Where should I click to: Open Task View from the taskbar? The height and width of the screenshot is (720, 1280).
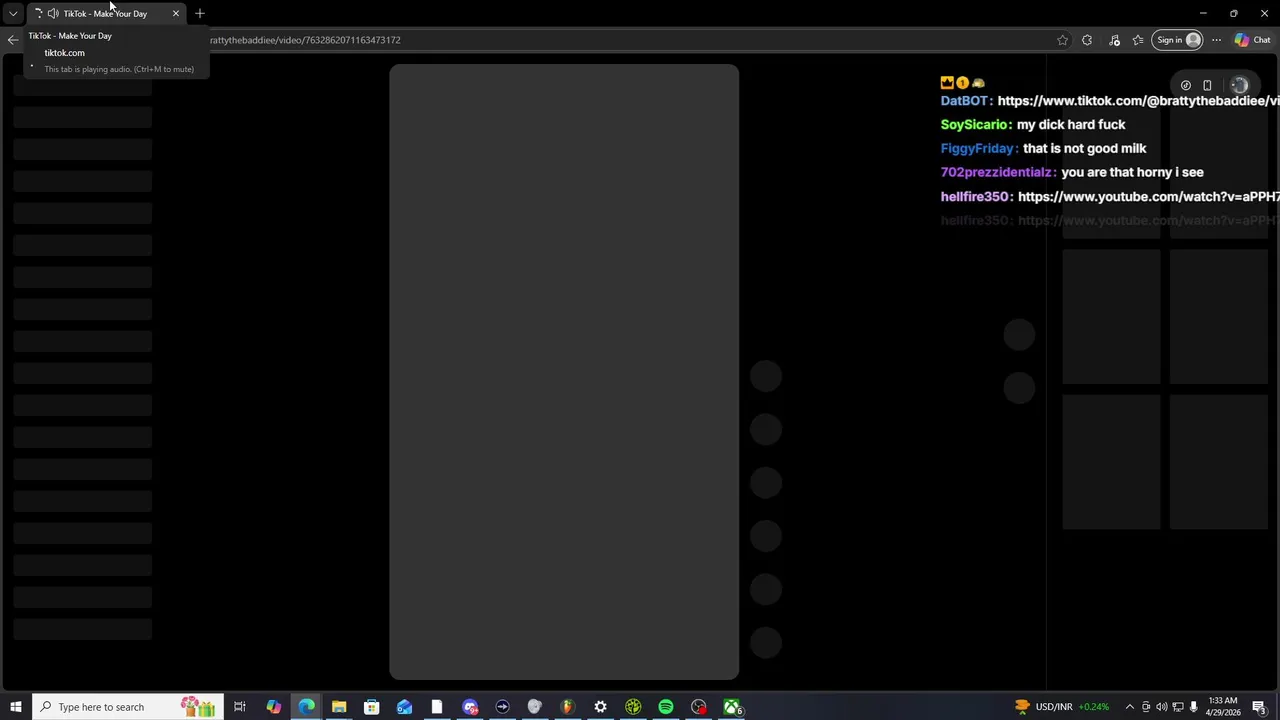(x=240, y=707)
